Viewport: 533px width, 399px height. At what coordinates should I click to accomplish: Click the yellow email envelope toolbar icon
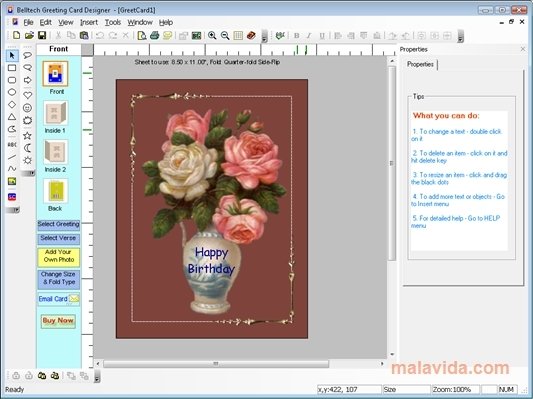[167, 35]
